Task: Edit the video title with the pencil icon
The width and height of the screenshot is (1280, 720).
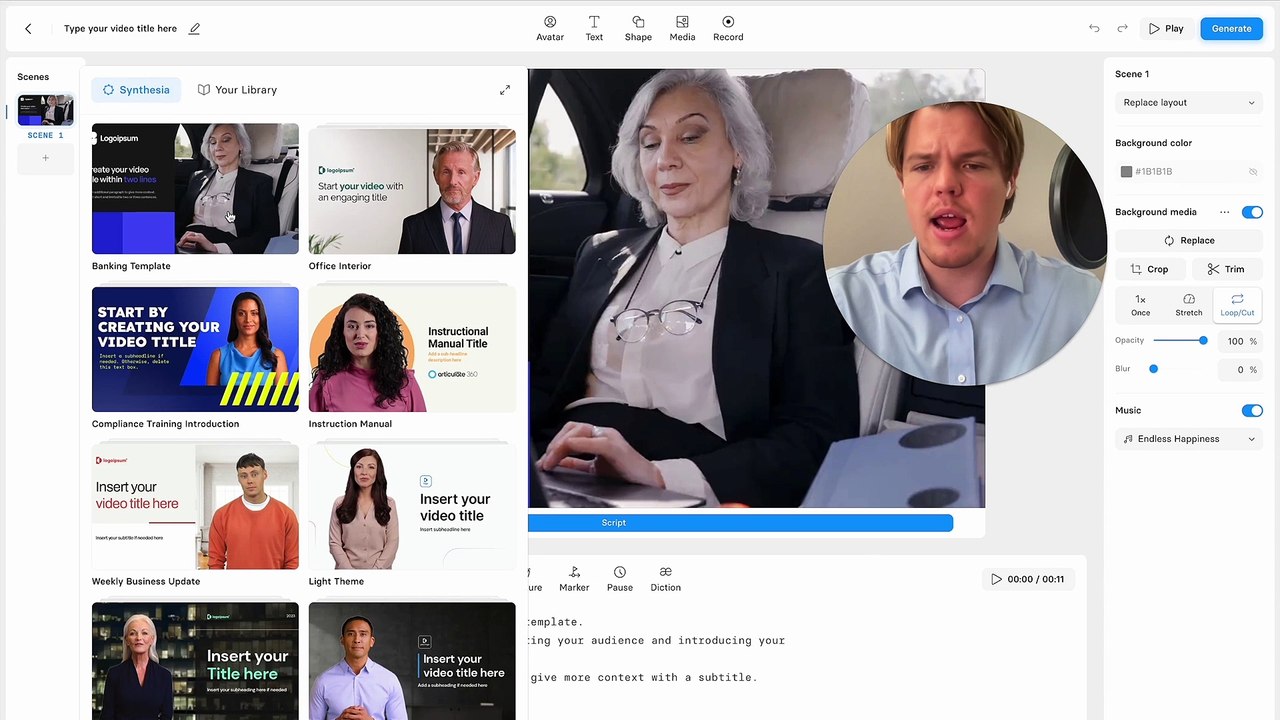Action: pos(194,29)
